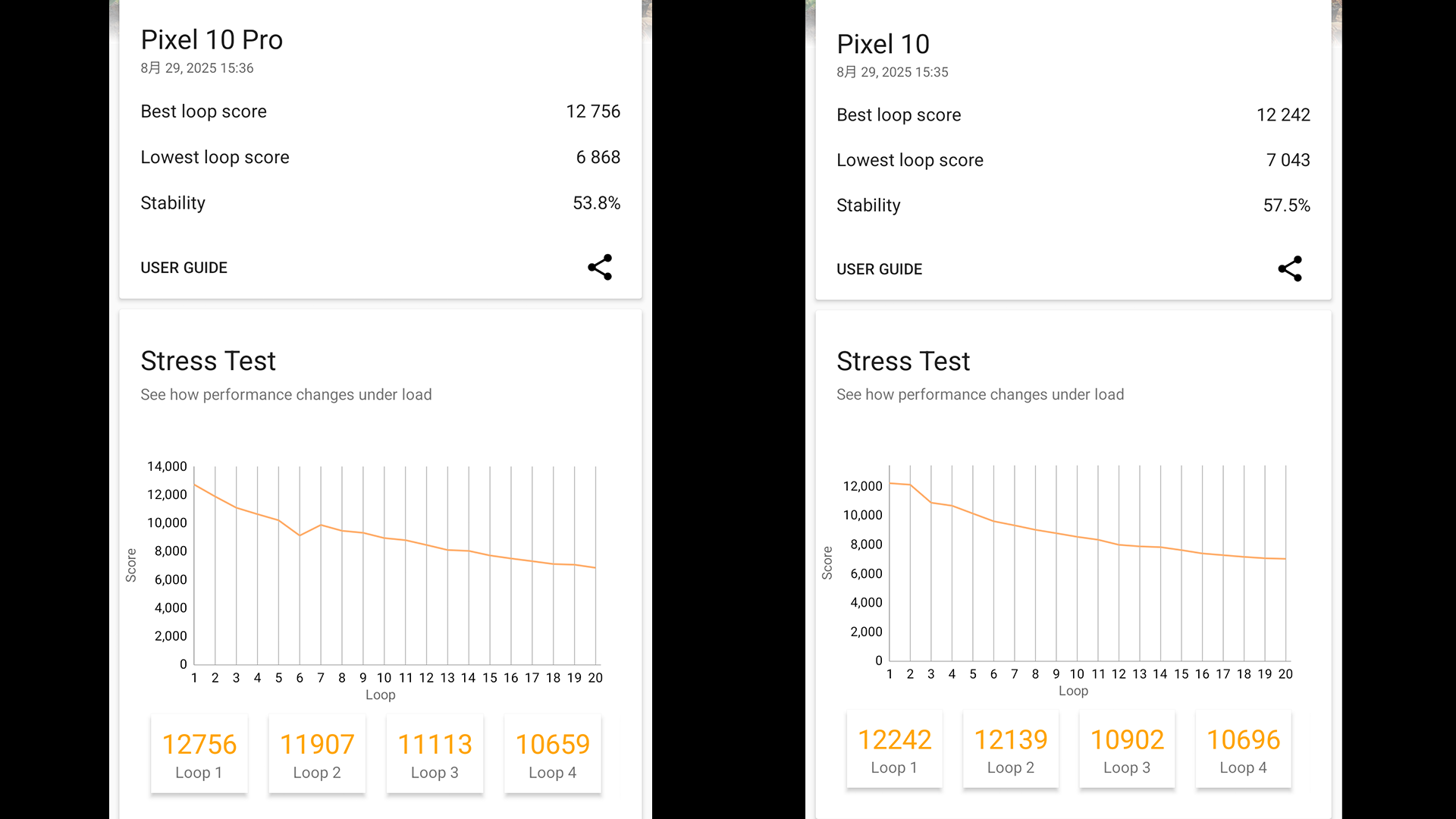This screenshot has height=819, width=1456.
Task: Select Loop 1 card showing 12756
Action: [199, 754]
